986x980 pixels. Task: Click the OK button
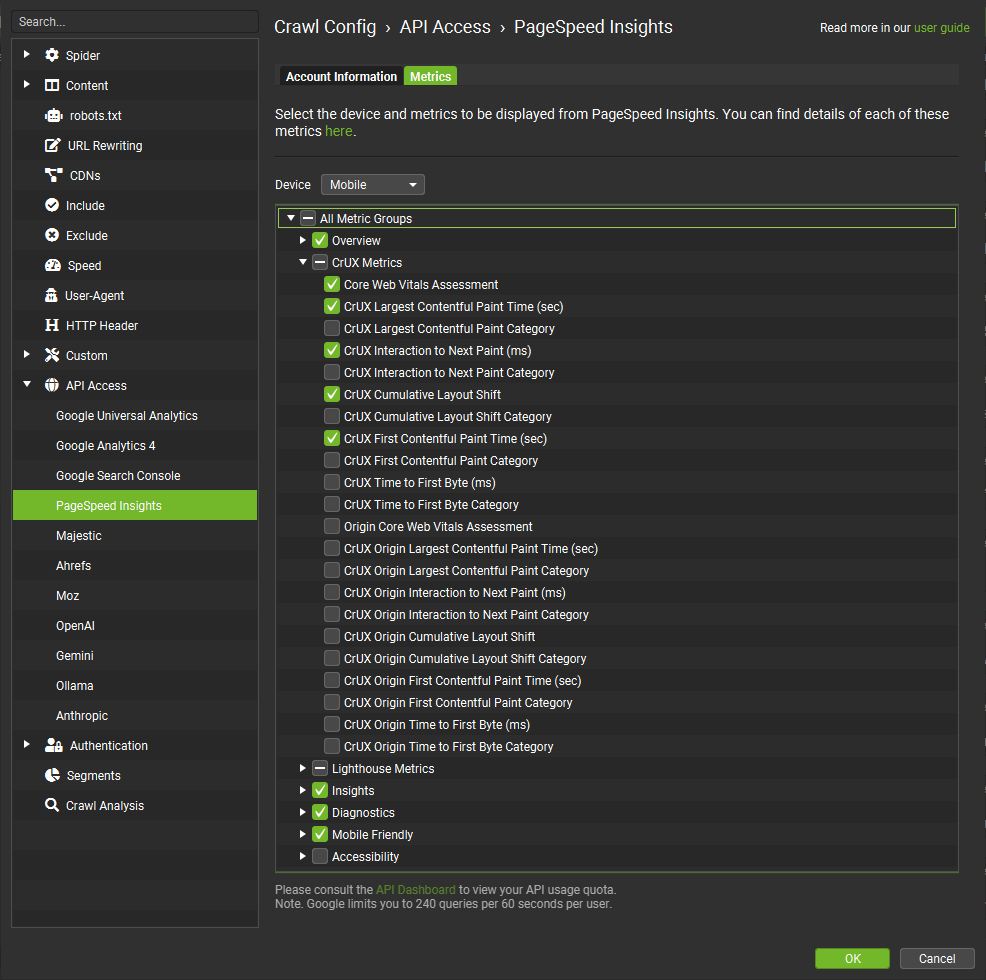pyautogui.click(x=853, y=958)
